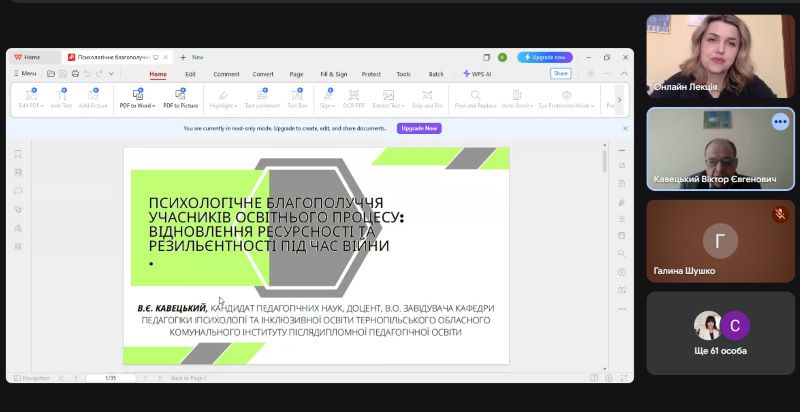Close the Психологічне благополуччя document tab

pyautogui.click(x=165, y=58)
